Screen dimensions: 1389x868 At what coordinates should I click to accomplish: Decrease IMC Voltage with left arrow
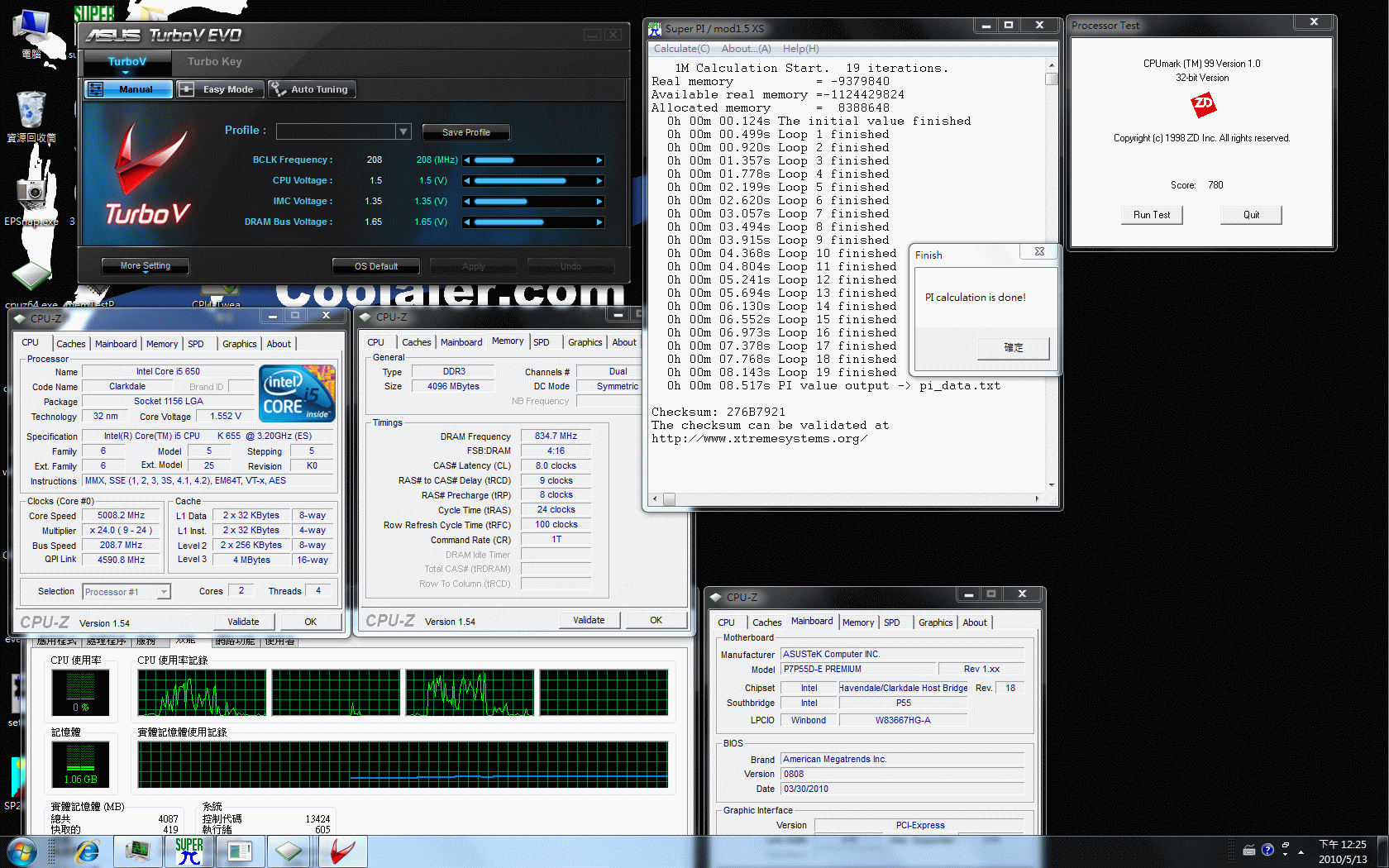click(x=467, y=202)
